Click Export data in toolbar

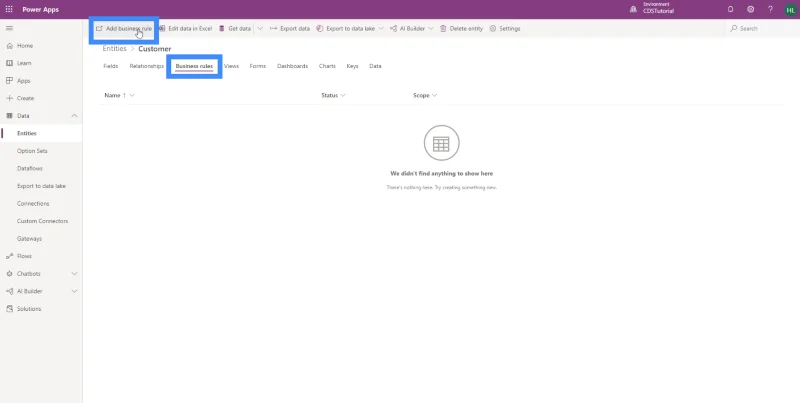[290, 29]
